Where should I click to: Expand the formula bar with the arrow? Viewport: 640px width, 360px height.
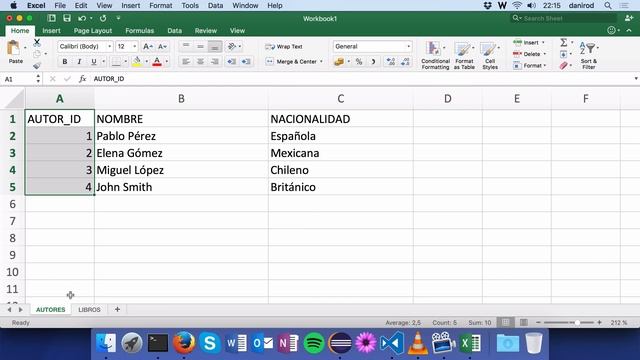pyautogui.click(x=636, y=78)
